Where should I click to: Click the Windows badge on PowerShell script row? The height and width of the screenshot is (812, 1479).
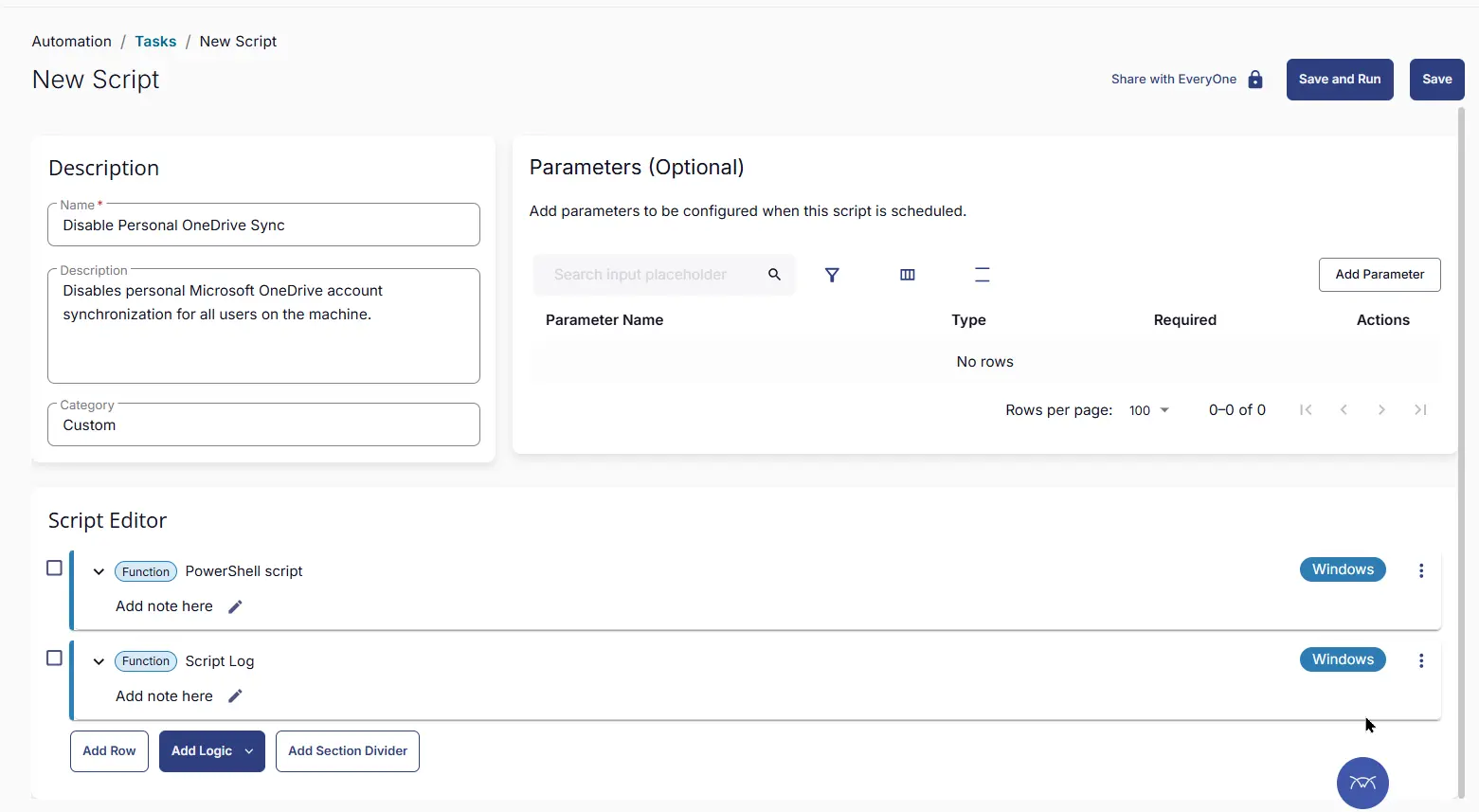[1343, 569]
